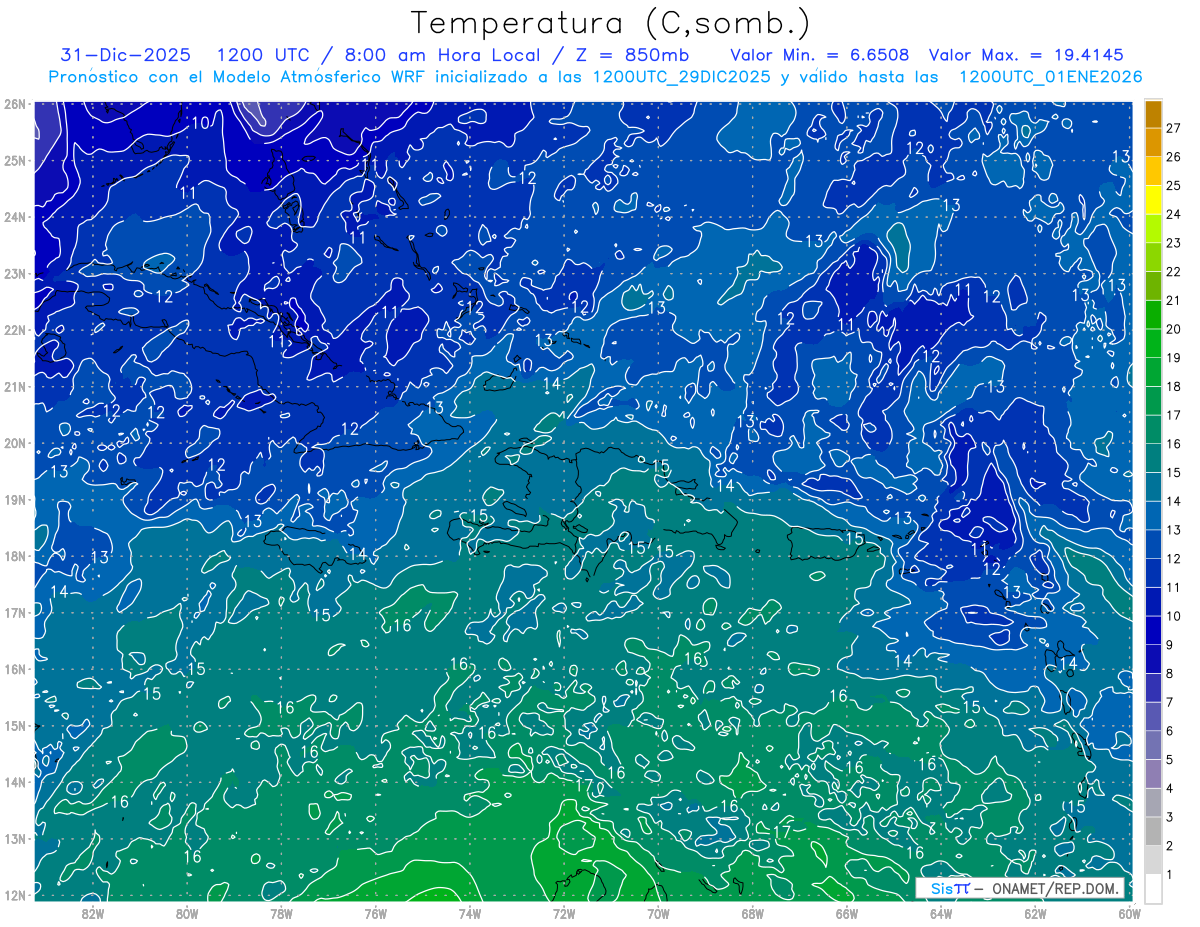
Task: Click the "Sis — ONAMET/REP.DOM." credit box
Action: pyautogui.click(x=1021, y=888)
